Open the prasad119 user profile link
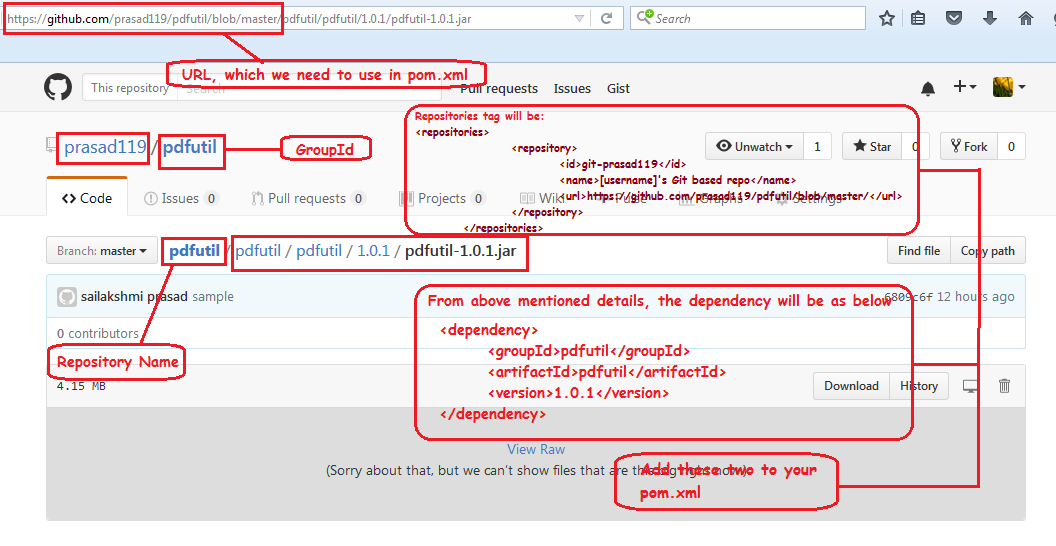The image size is (1056, 546). point(105,147)
